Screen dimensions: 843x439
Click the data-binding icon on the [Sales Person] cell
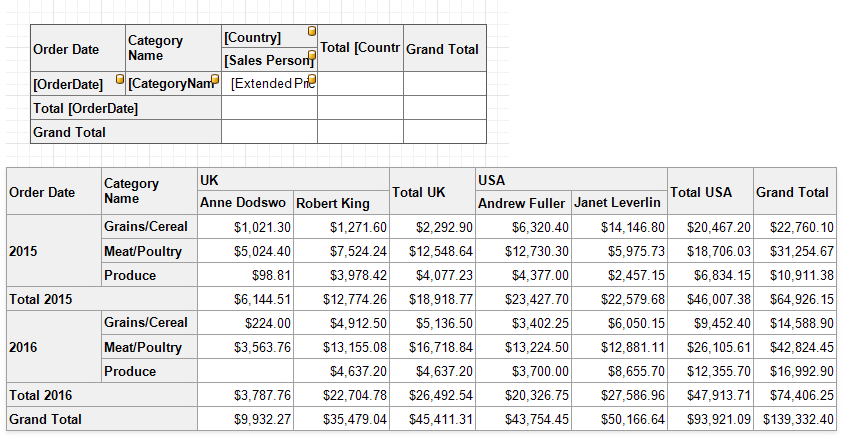312,55
